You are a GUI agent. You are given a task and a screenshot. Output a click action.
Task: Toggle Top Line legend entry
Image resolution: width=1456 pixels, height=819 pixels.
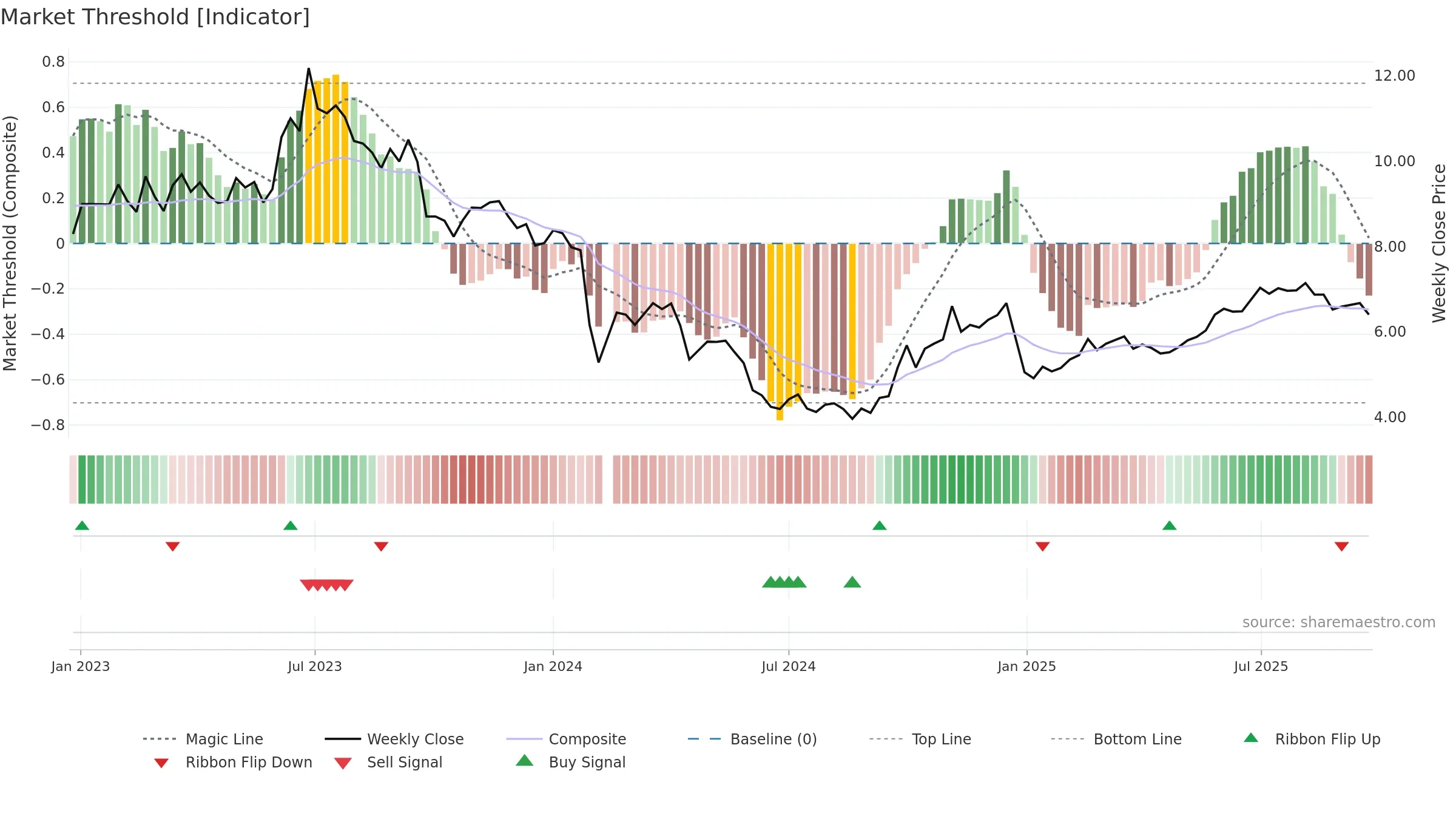[x=920, y=739]
